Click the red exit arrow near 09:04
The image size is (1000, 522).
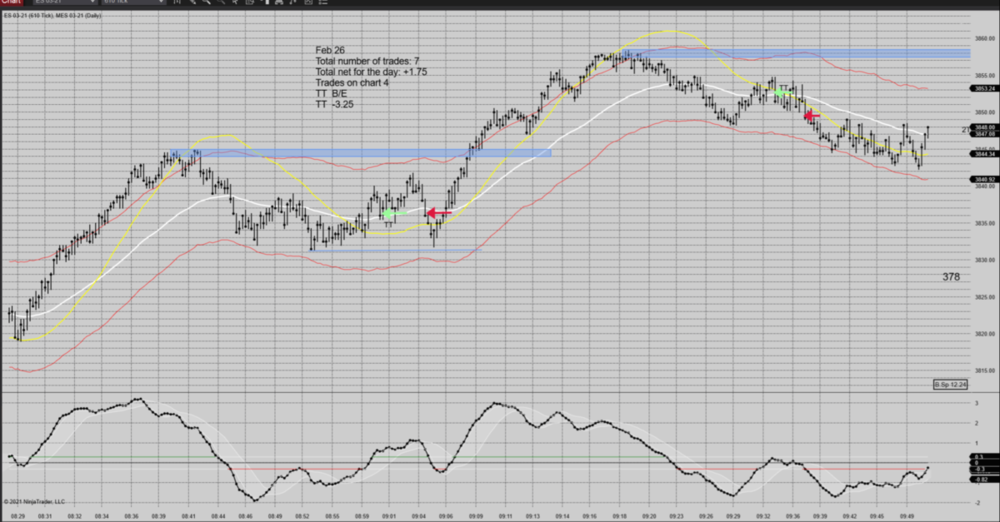[x=438, y=212]
